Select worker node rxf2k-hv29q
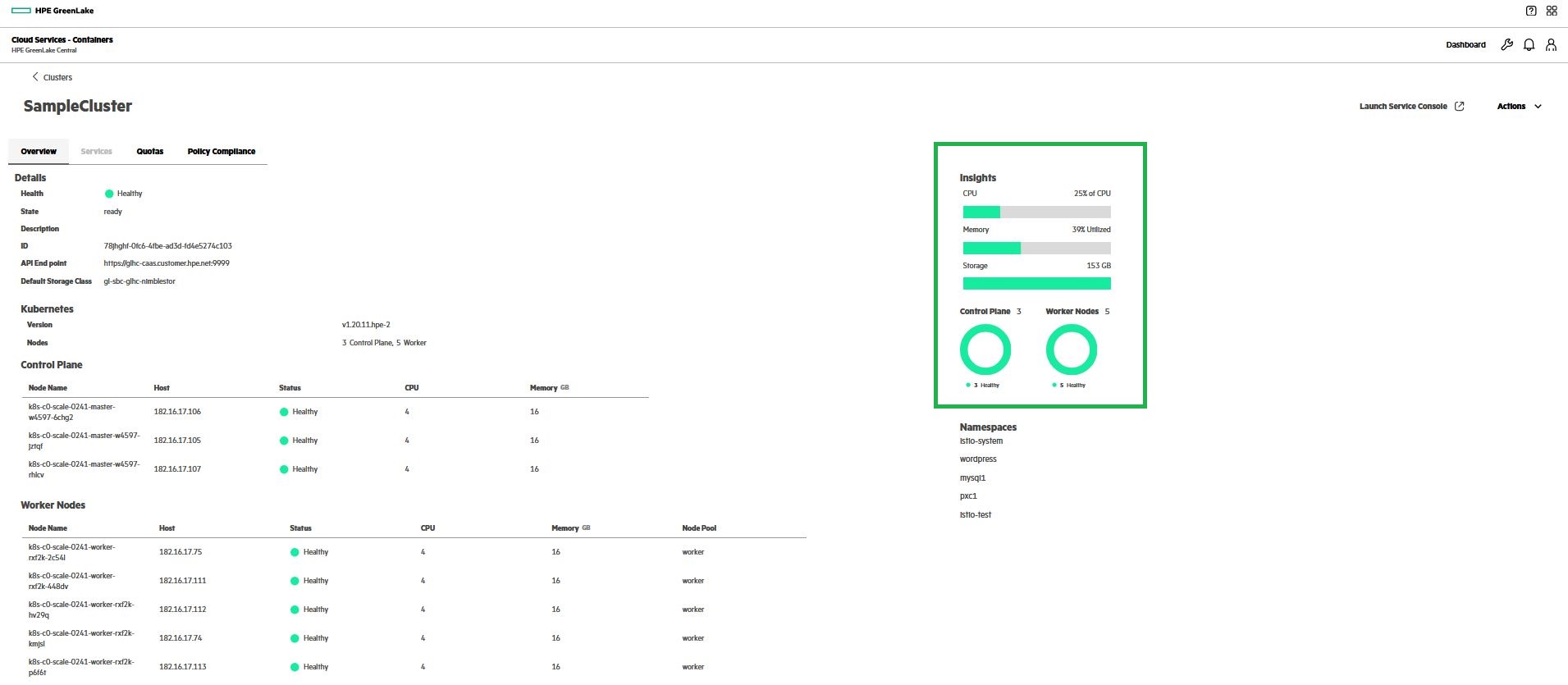 point(81,610)
